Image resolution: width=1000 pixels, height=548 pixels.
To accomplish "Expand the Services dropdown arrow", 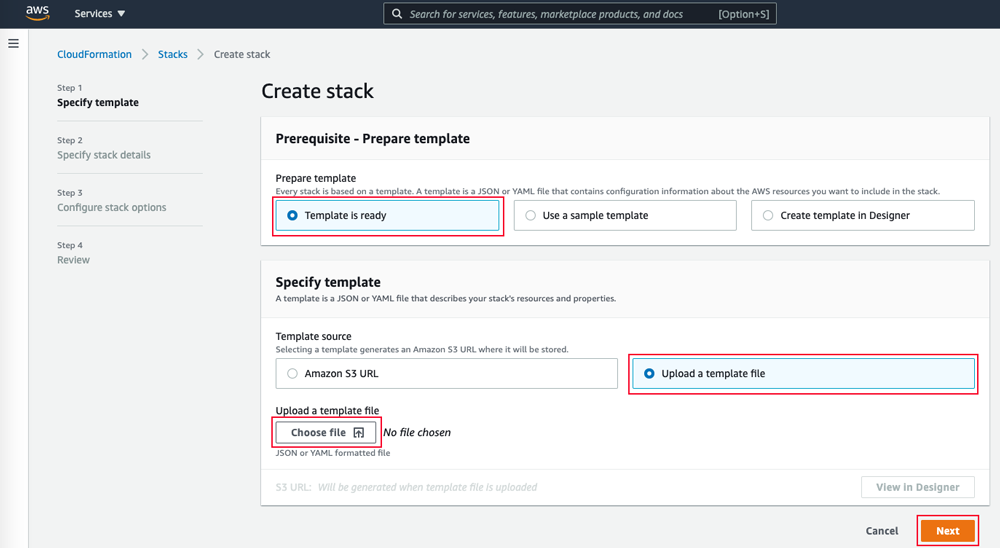I will pos(121,13).
